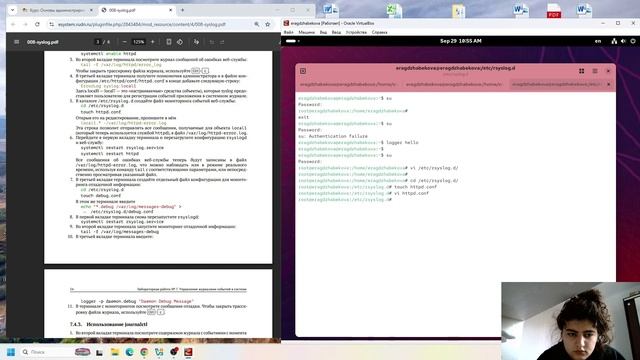This screenshot has height=360, width=640.
Task: Click the zoom magnifier icon in address bar
Action: point(256,24)
